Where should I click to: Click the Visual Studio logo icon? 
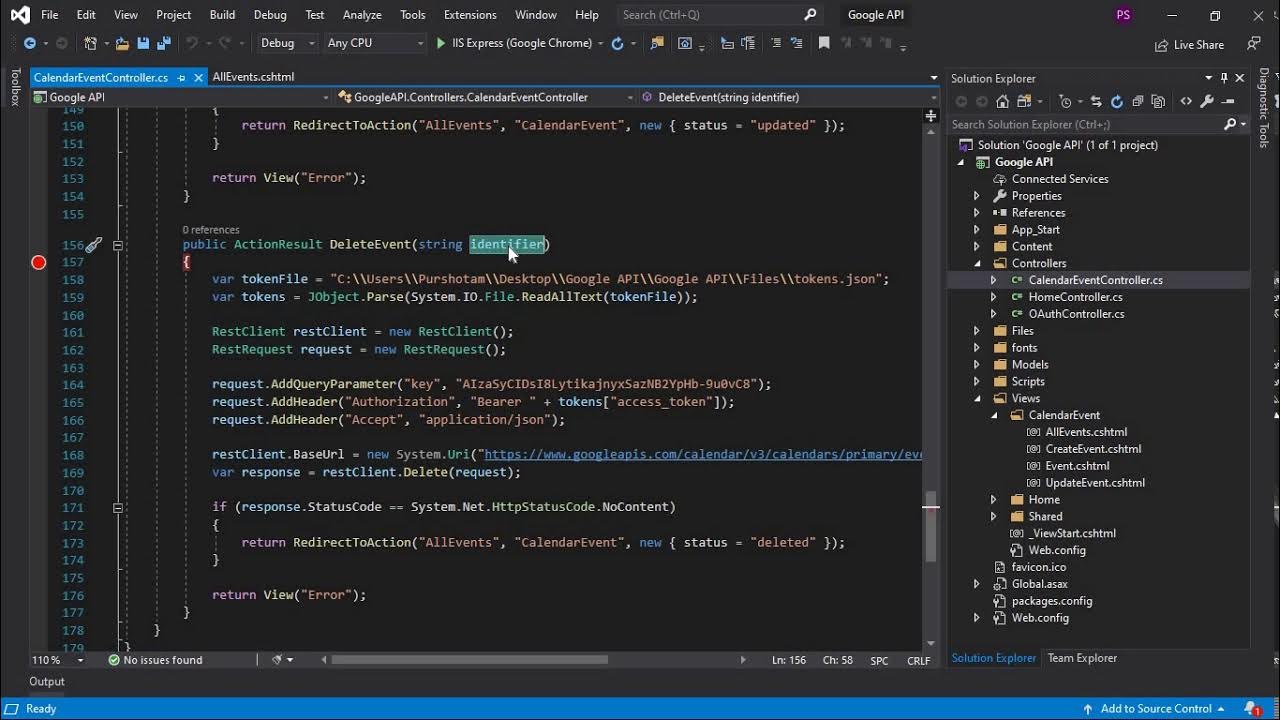(20, 15)
